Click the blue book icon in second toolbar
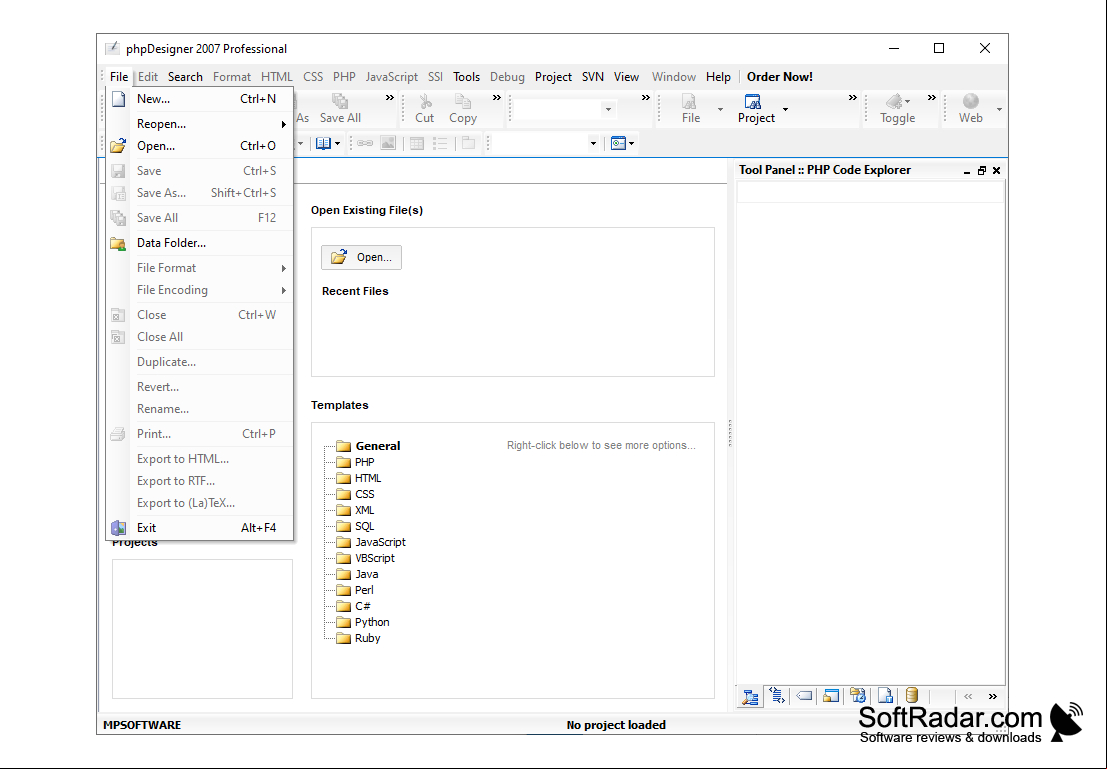This screenshot has width=1107, height=769. point(323,143)
